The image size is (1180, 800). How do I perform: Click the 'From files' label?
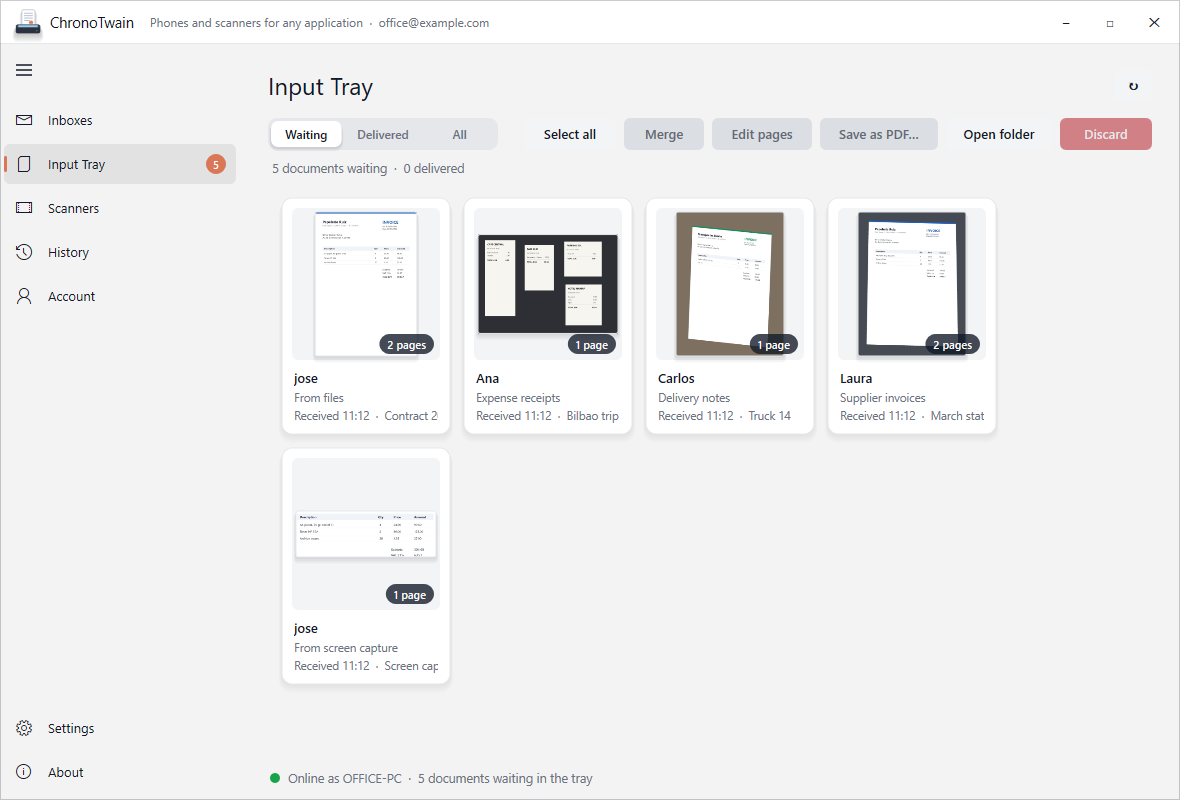coord(319,398)
